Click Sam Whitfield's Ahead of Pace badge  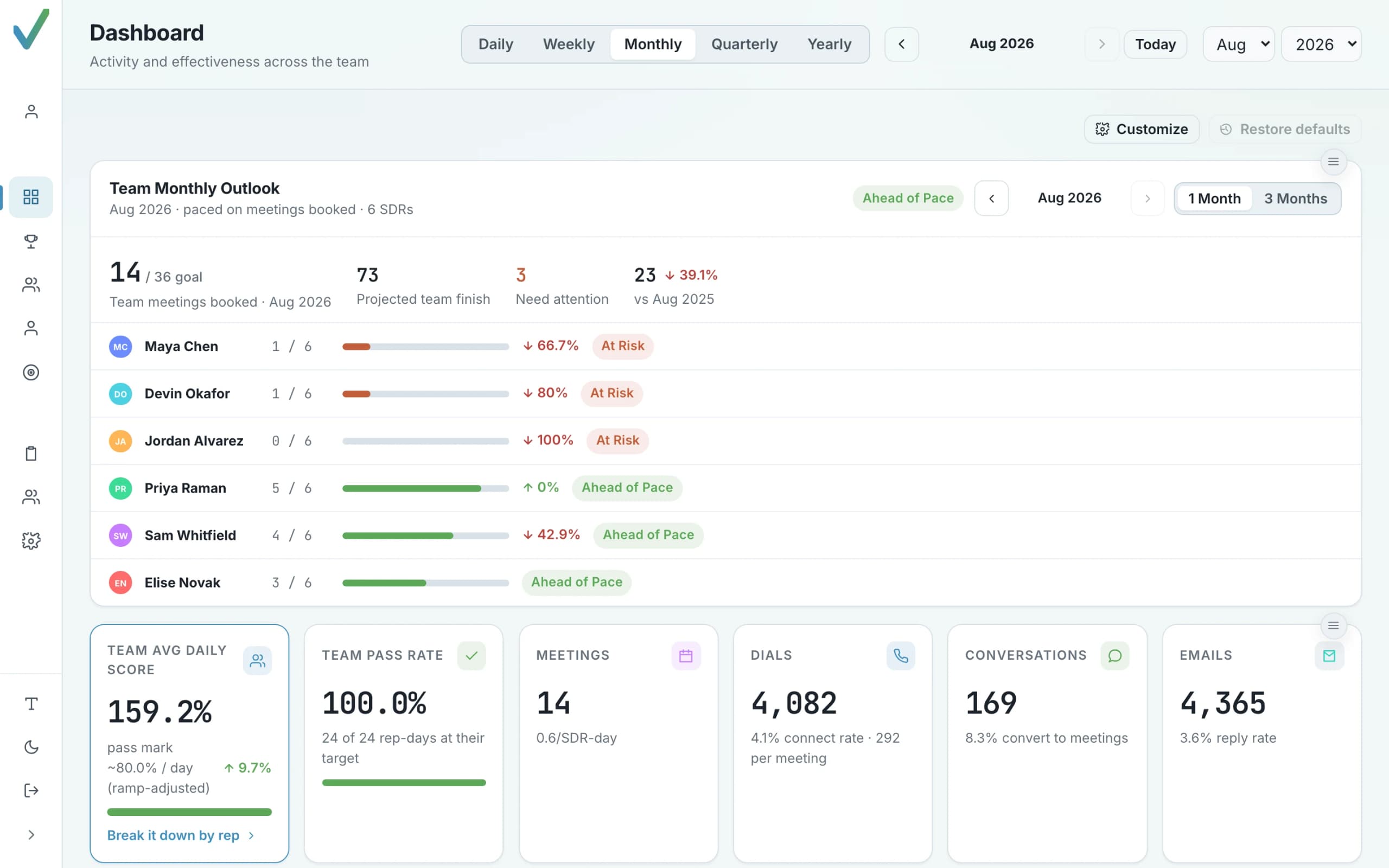pos(648,535)
